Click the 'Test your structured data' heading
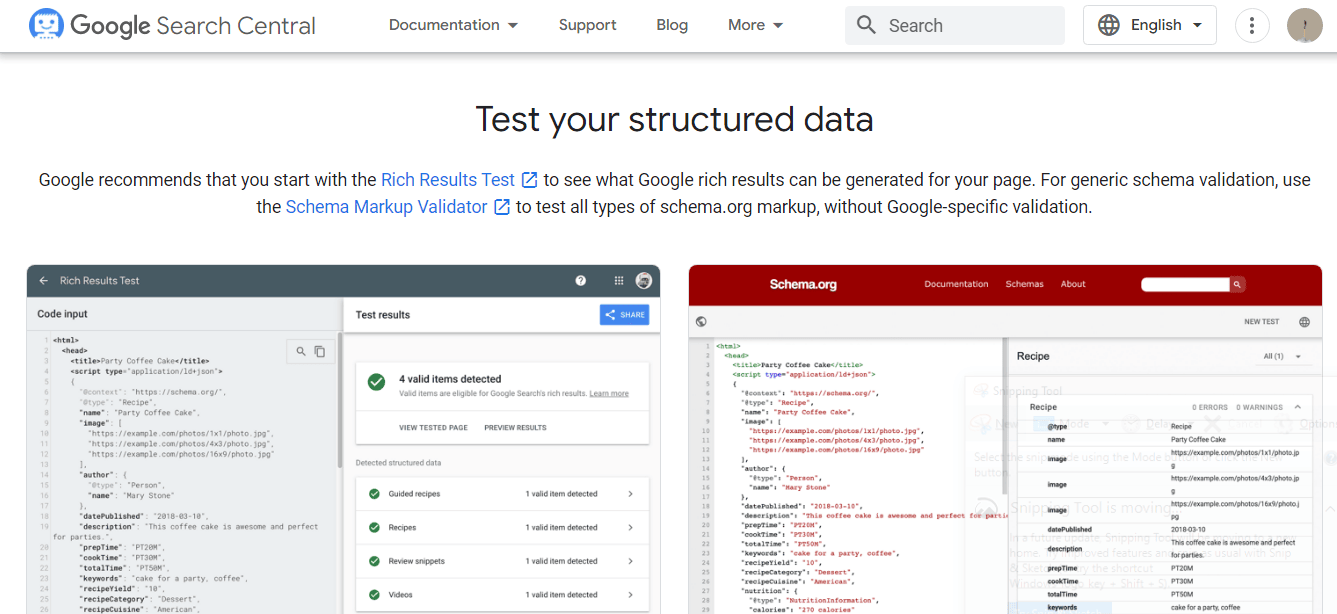The width and height of the screenshot is (1337, 614). (674, 120)
